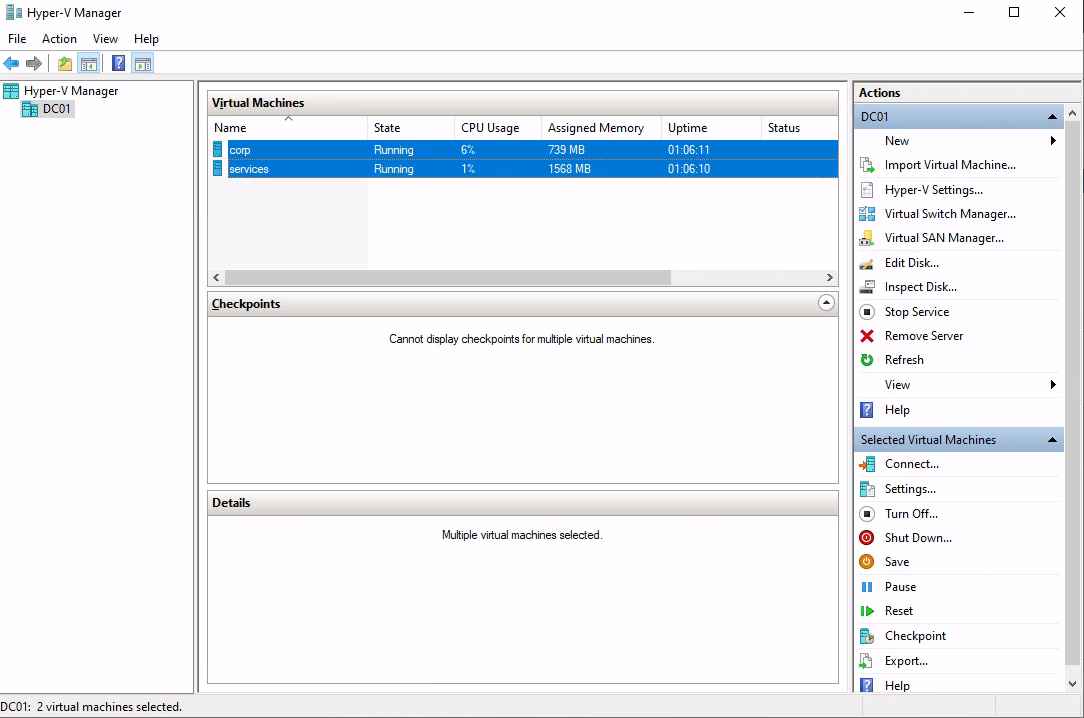1084x718 pixels.
Task: Click the Export icon in Actions
Action: 867,661
